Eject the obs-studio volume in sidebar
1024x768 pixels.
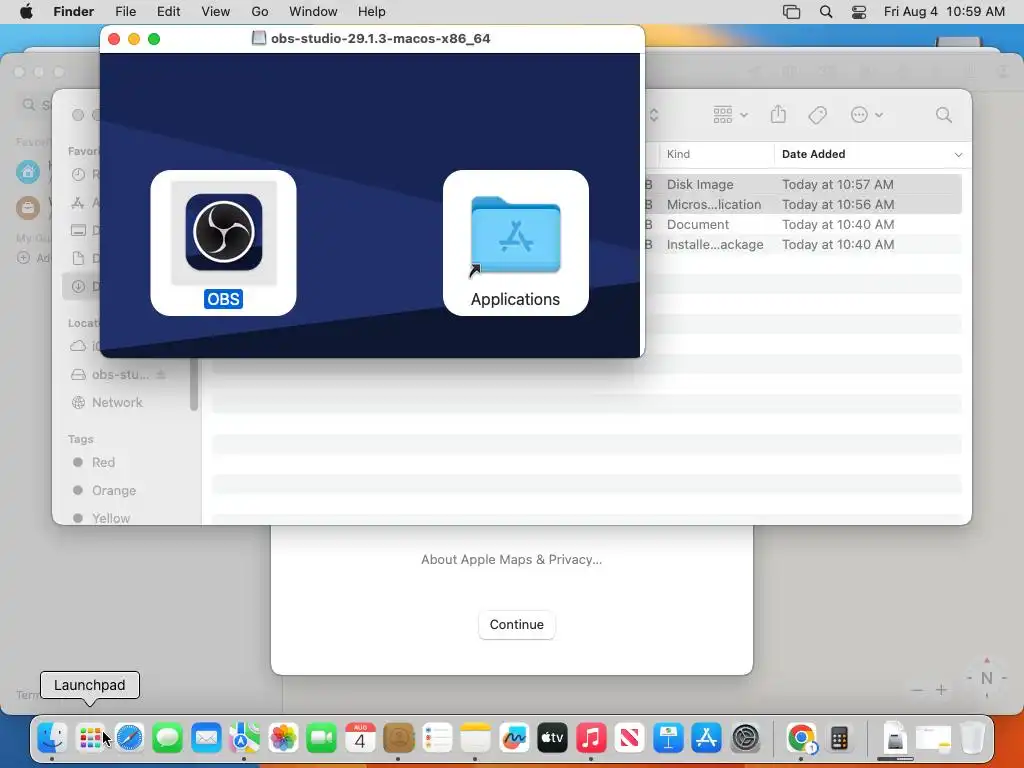161,374
